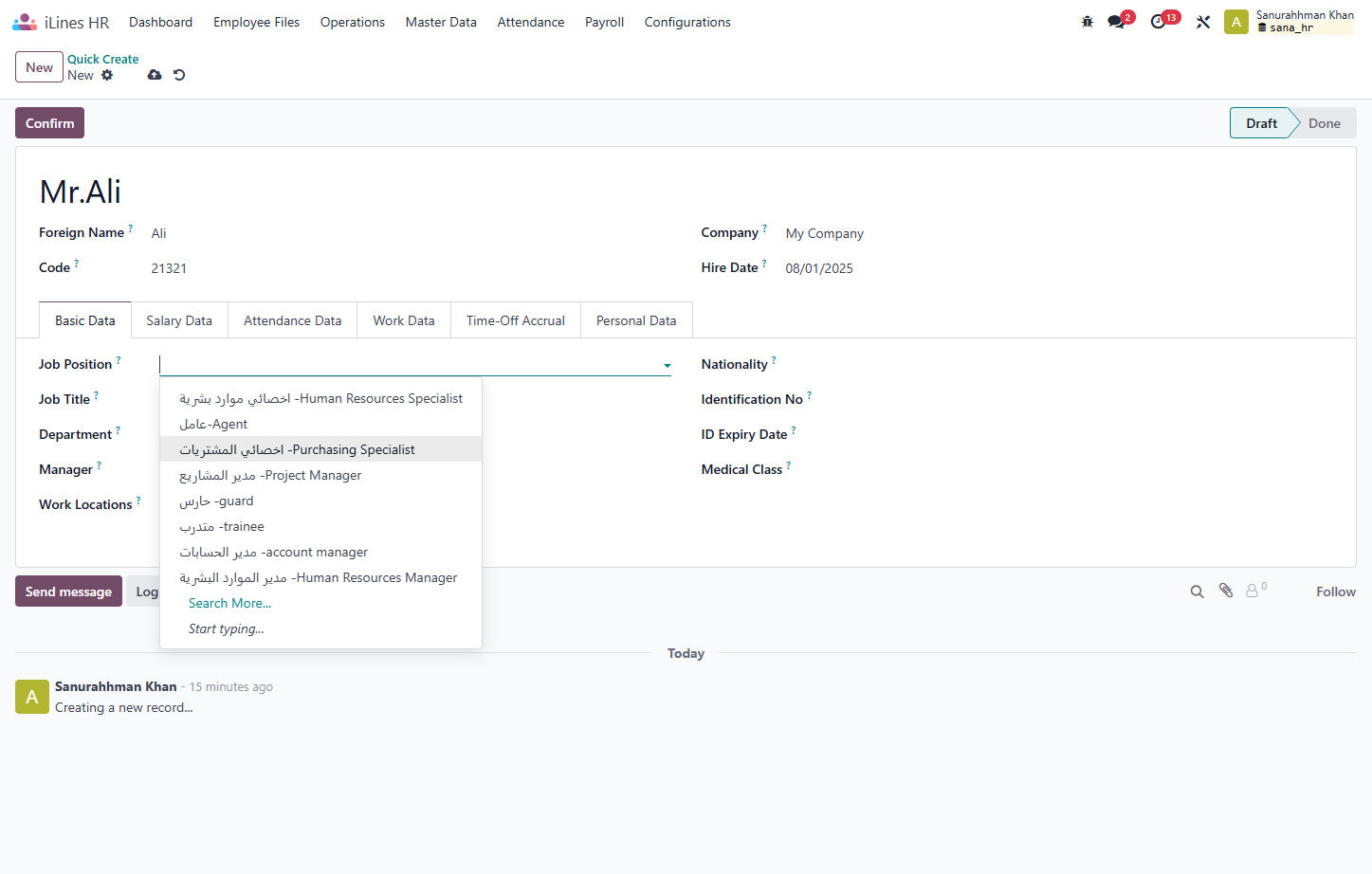Click the New record button

(39, 67)
